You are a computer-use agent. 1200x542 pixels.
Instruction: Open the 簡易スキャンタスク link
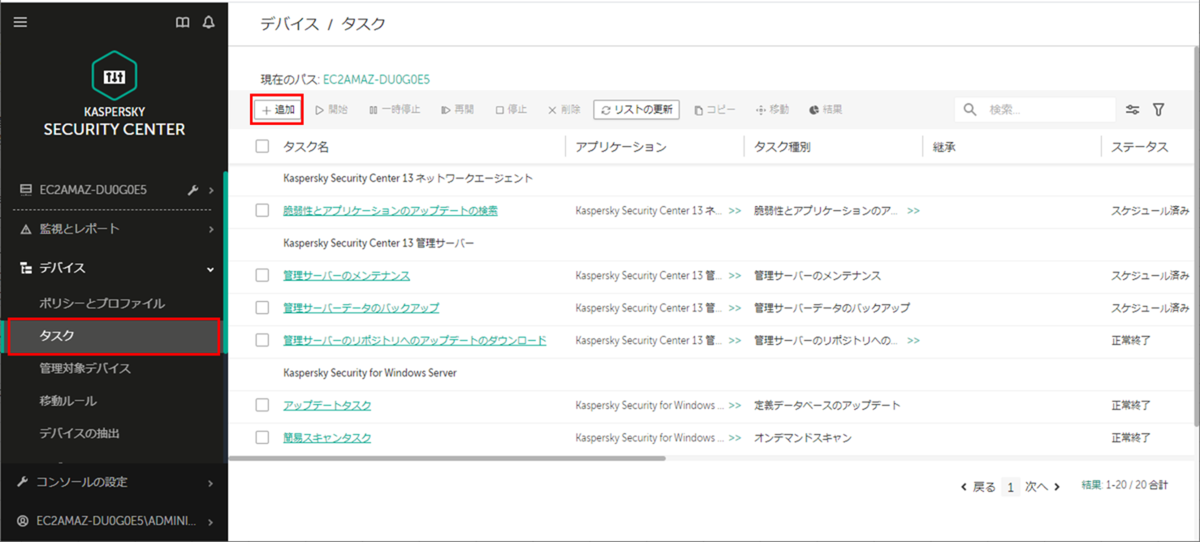[327, 437]
